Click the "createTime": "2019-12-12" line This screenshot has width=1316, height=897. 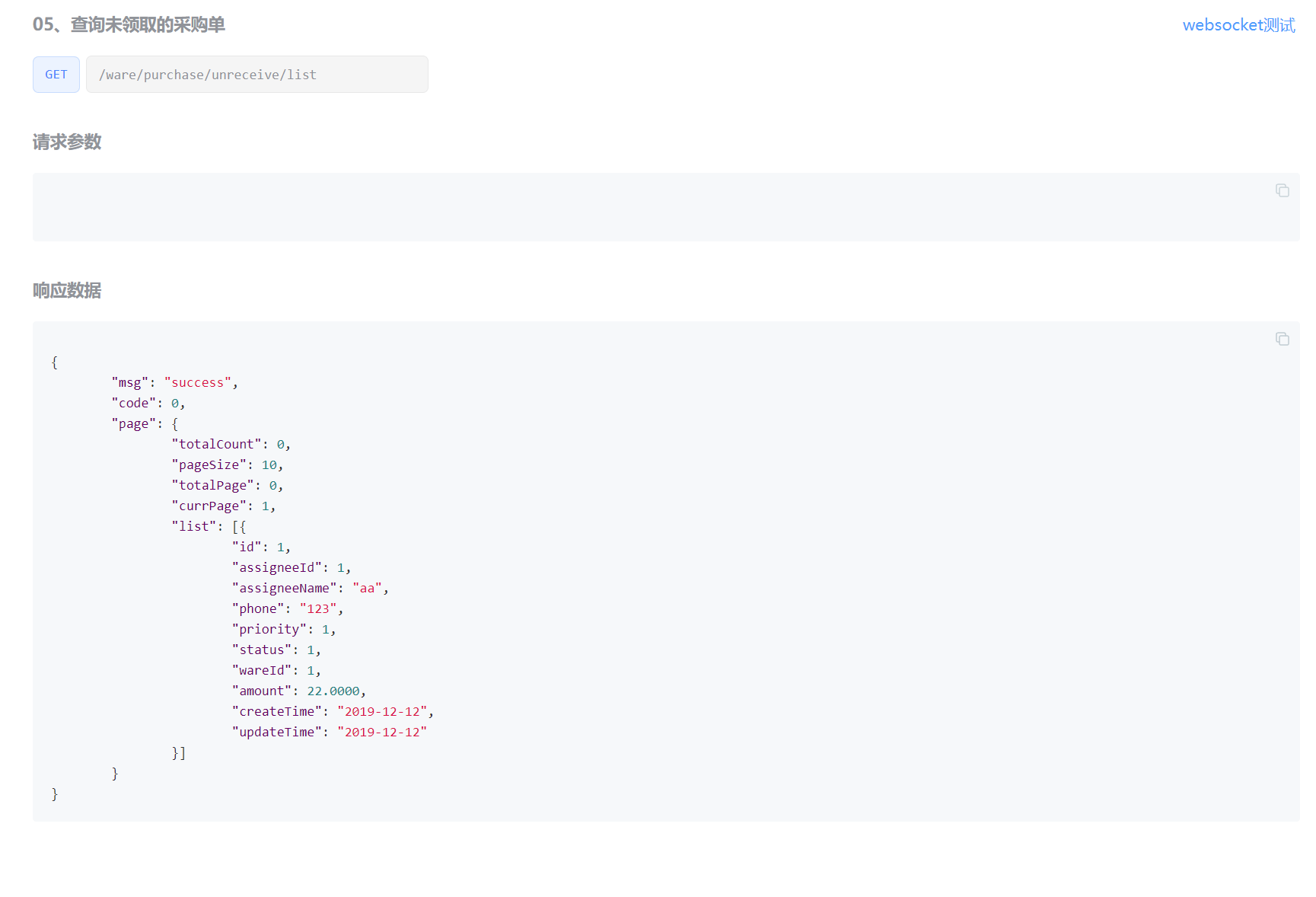[333, 712]
